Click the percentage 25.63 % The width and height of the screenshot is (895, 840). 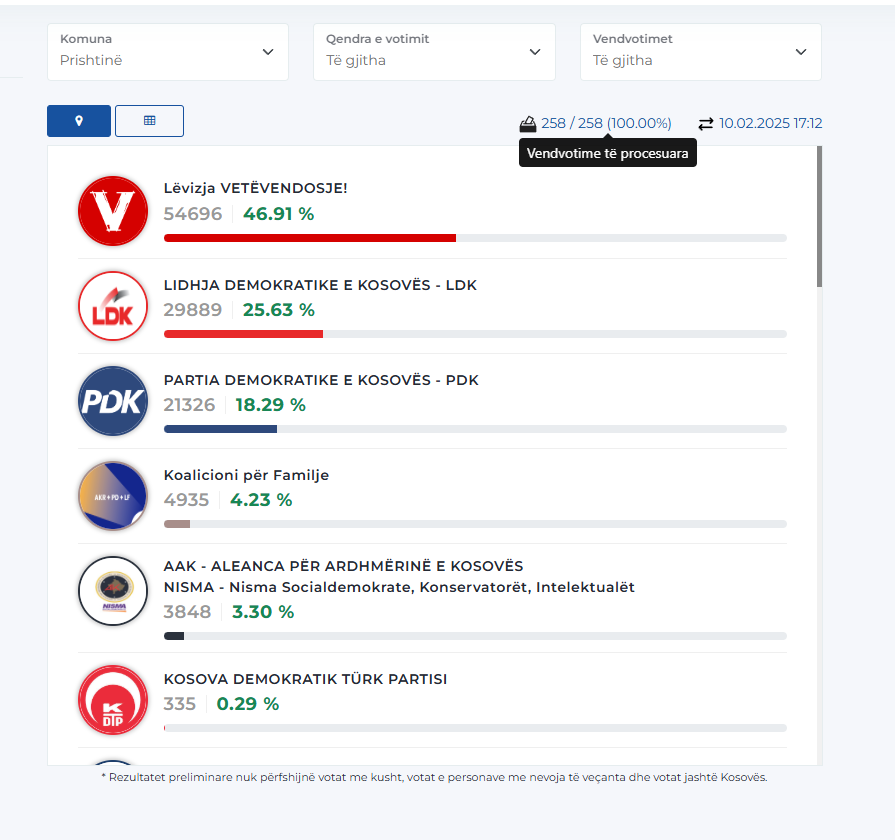[x=279, y=310]
